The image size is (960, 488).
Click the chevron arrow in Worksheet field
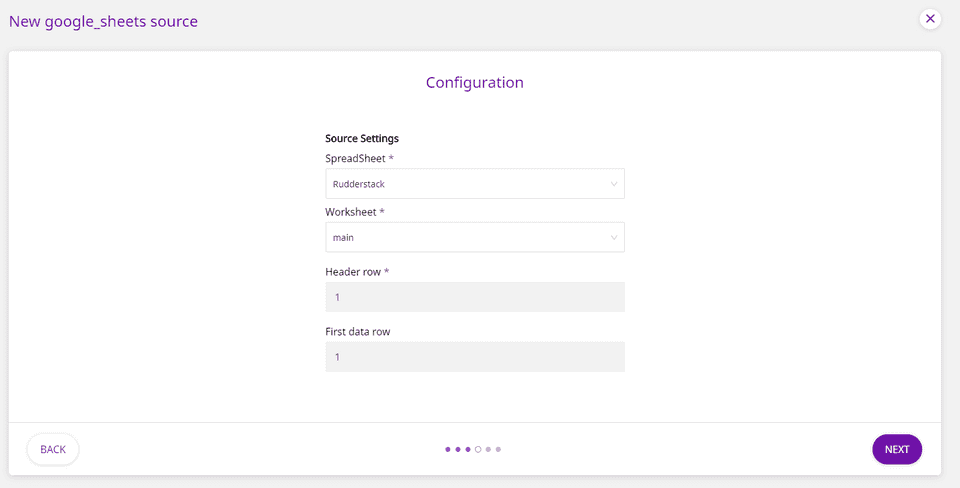tap(613, 238)
